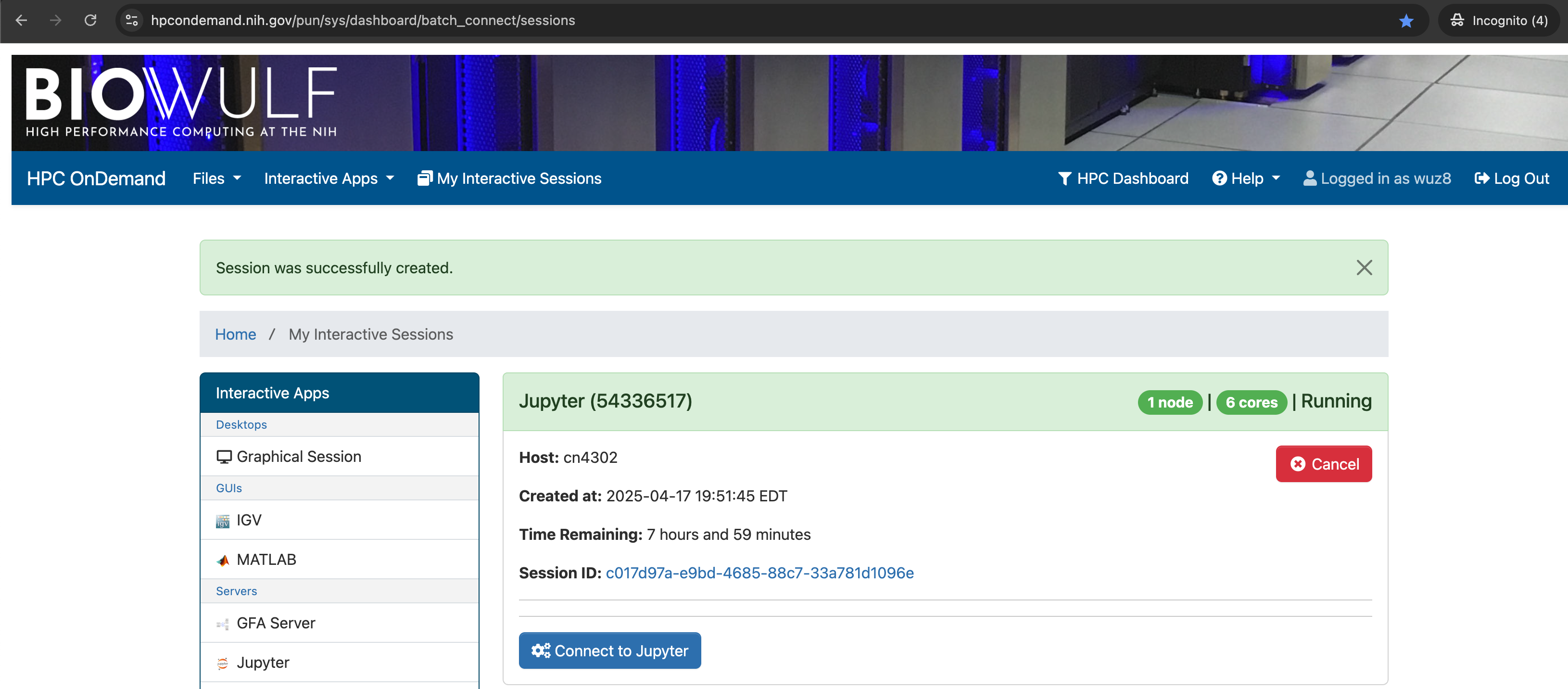Viewport: 1568px width, 689px height.
Task: Click the browser back arrow
Action: 21,21
